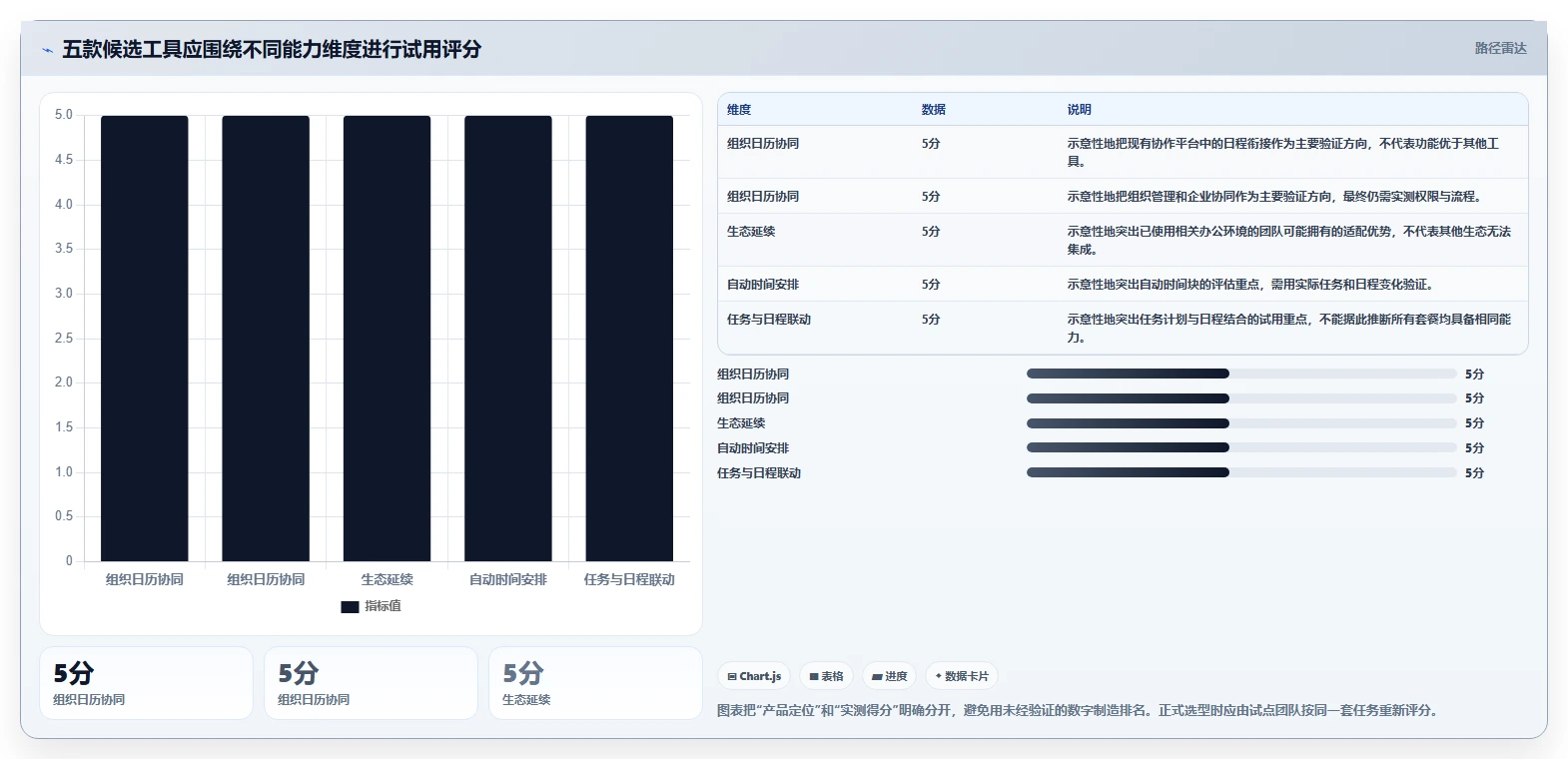The width and height of the screenshot is (1568, 759).
Task: Click the description about 自动时间块的评估重点
Action: click(x=1252, y=285)
